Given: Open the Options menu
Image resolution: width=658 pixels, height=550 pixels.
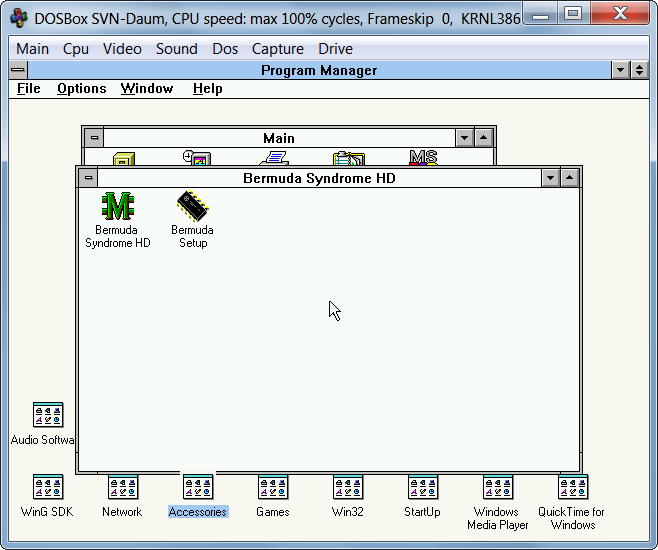Looking at the screenshot, I should [81, 88].
